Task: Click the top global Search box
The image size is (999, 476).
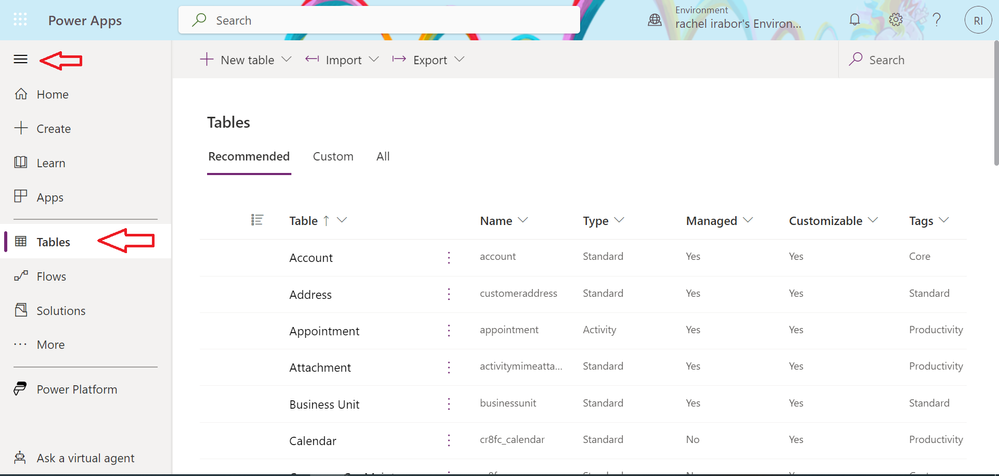Action: tap(379, 20)
